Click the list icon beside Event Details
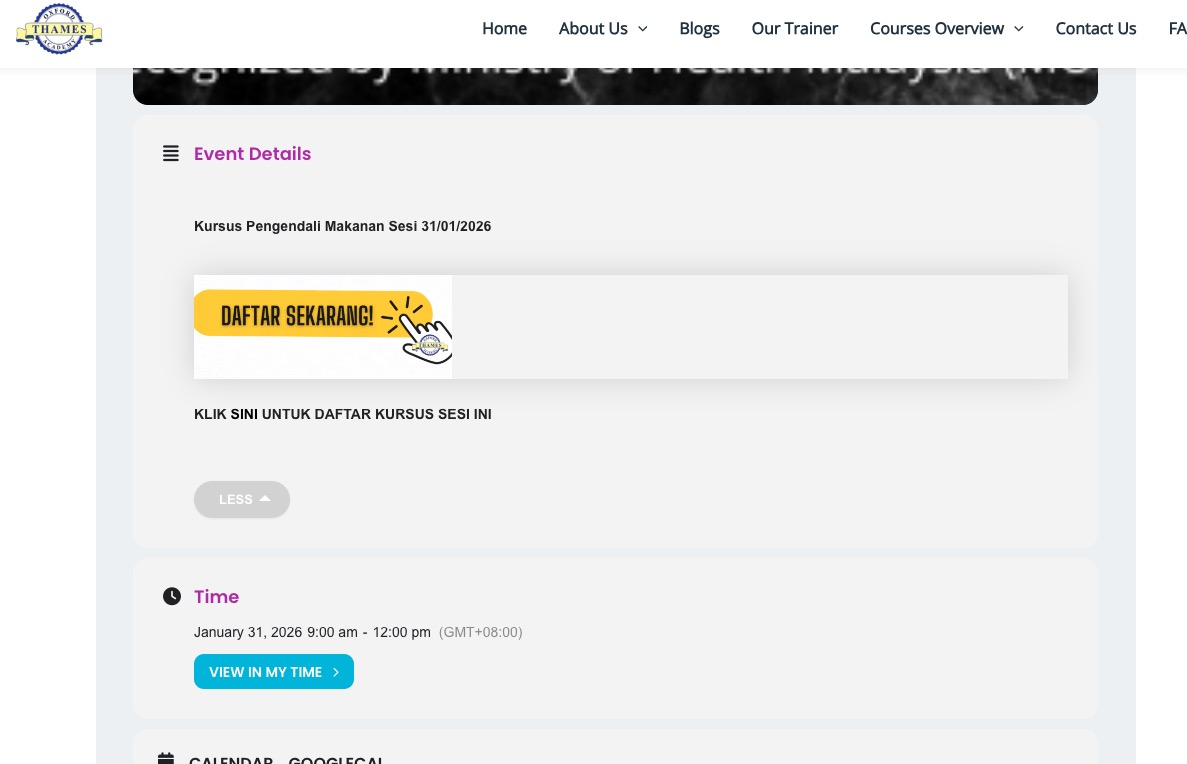 click(171, 154)
